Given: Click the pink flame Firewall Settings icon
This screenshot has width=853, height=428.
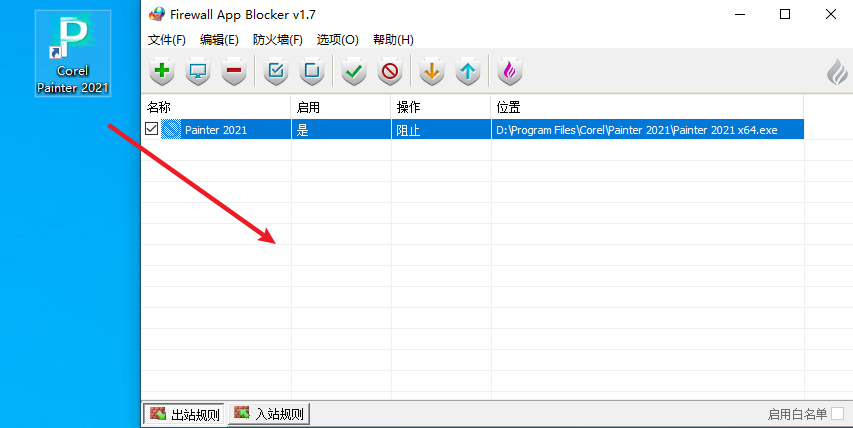Looking at the screenshot, I should pos(510,71).
